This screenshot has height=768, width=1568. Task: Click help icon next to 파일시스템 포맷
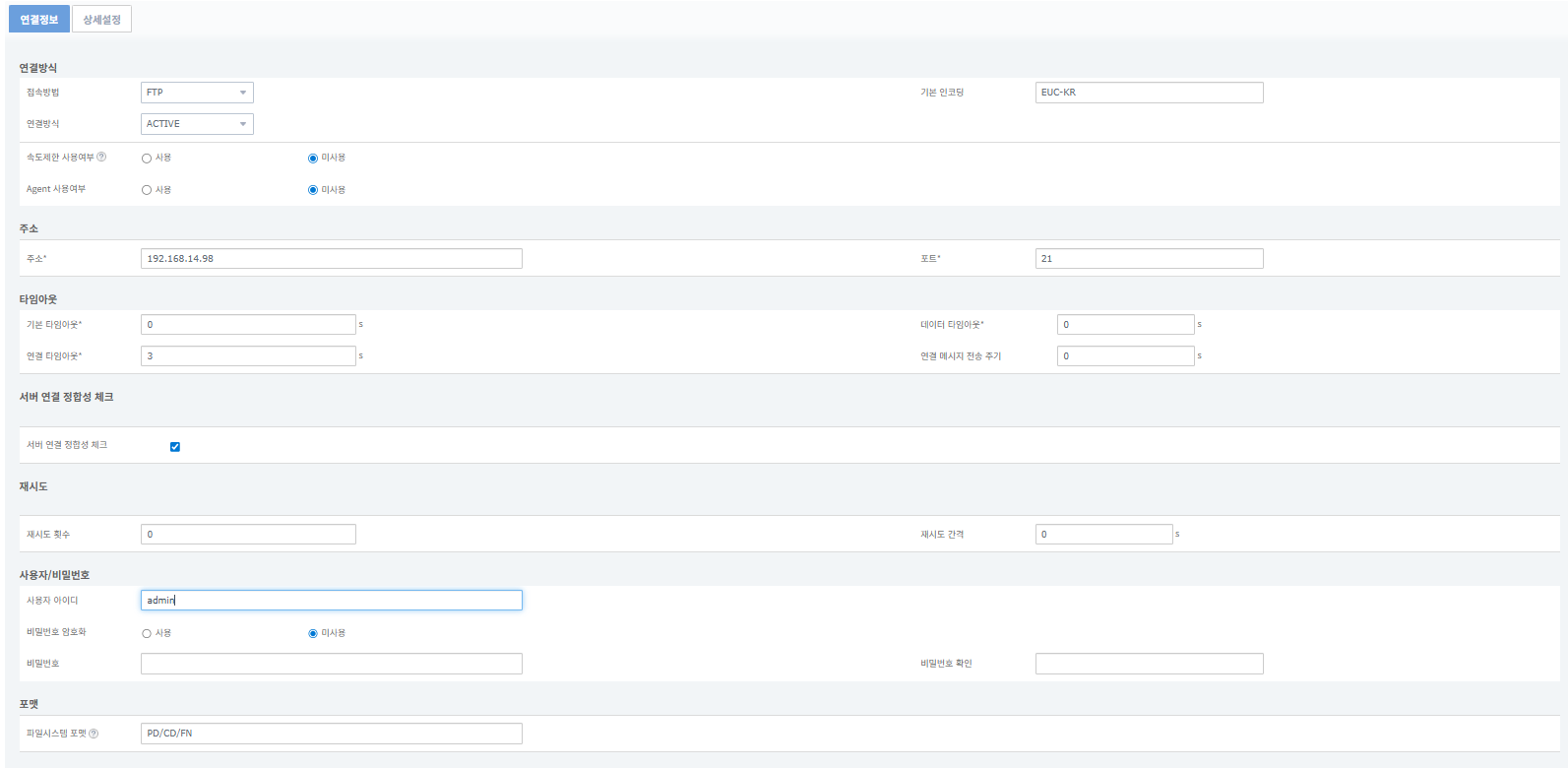[94, 734]
